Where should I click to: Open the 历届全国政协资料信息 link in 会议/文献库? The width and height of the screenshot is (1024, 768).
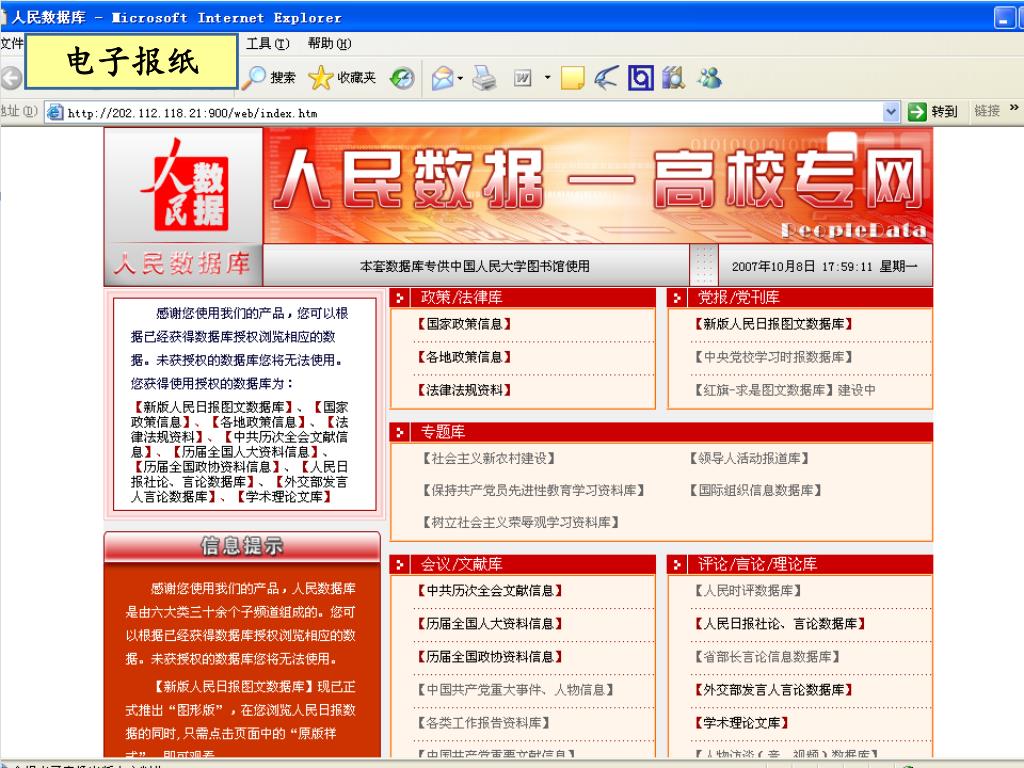click(x=490, y=657)
